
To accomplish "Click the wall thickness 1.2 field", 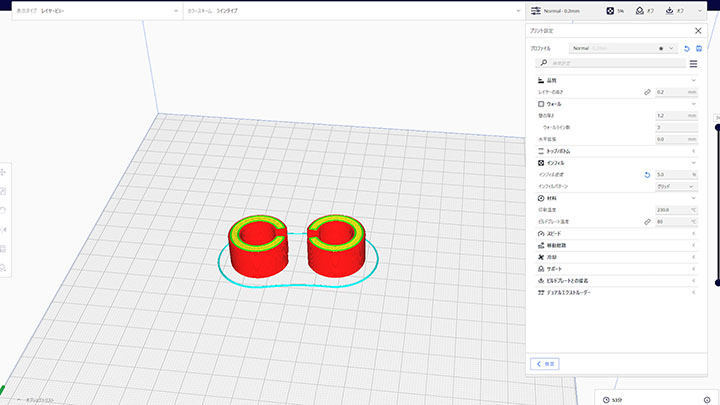I will [x=676, y=116].
